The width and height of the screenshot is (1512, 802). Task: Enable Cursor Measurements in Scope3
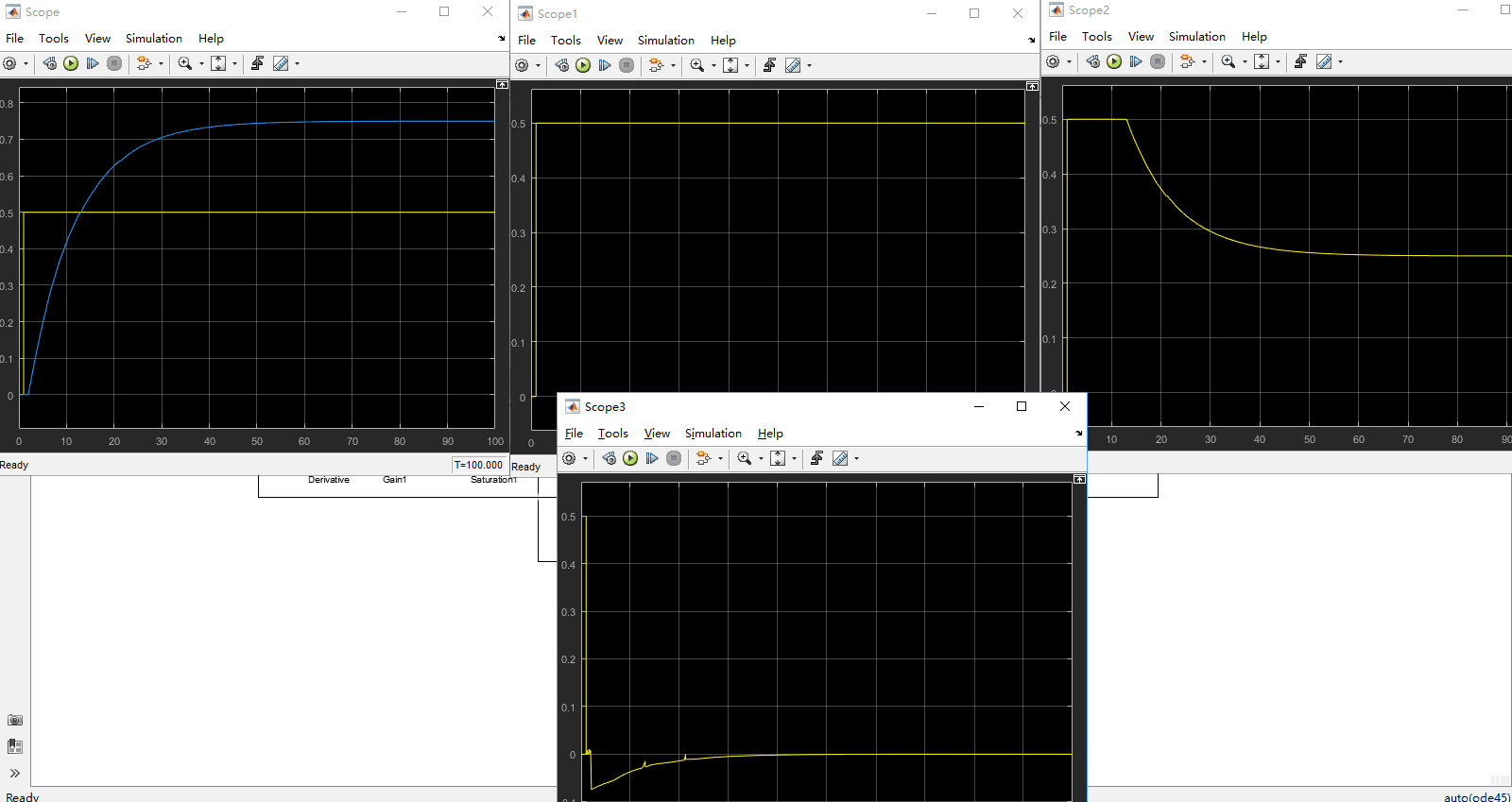click(840, 458)
